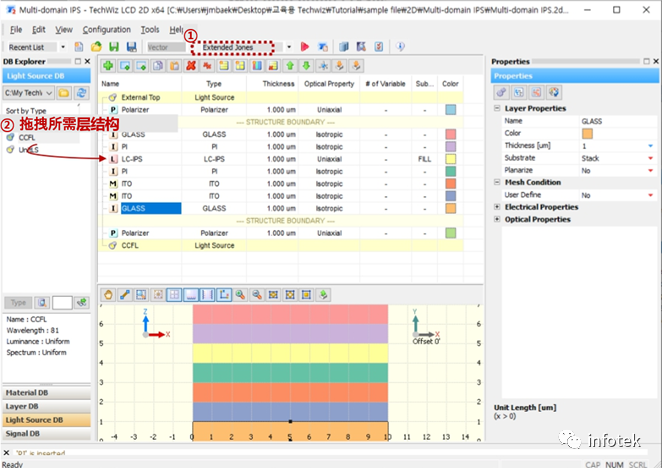662x468 pixels.
Task: Toggle the bottom boundary view button
Action: [x=191, y=295]
